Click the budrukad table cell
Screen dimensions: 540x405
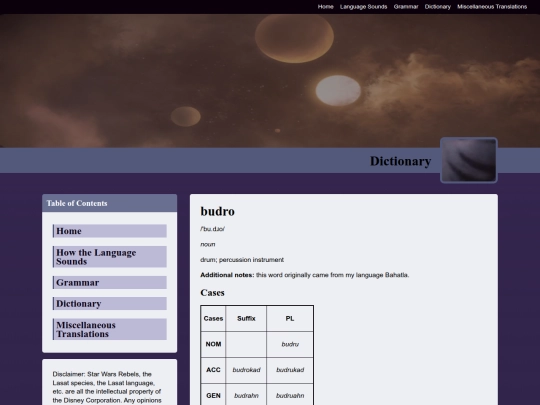pos(290,370)
